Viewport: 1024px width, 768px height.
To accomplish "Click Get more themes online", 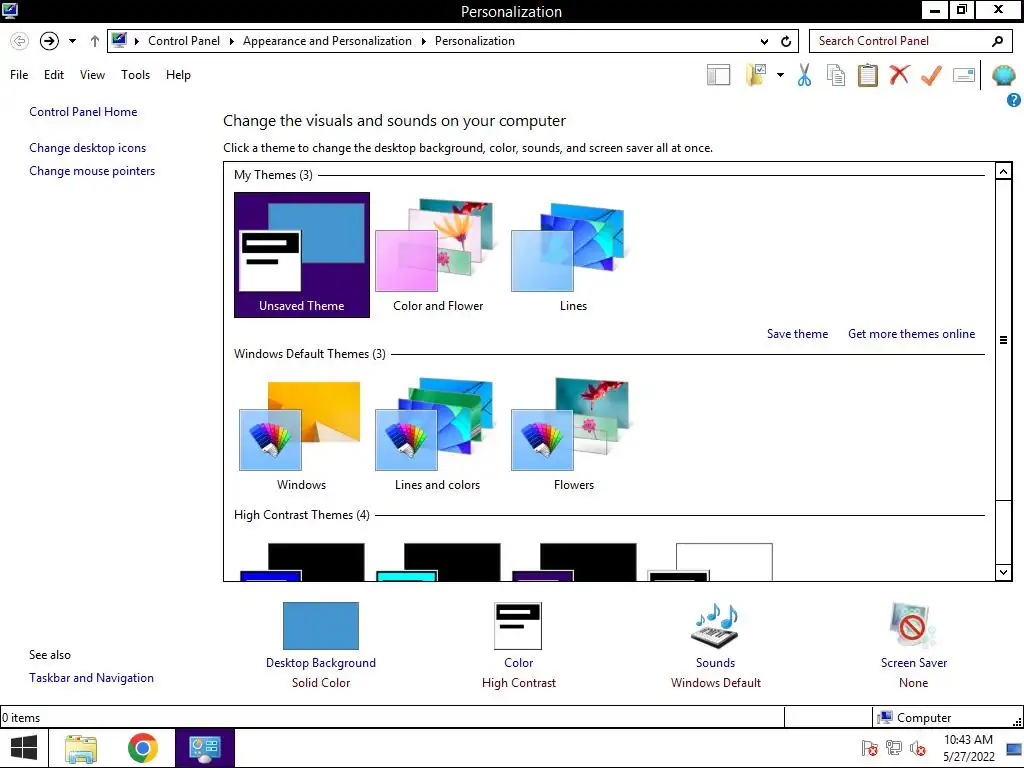I will (x=912, y=334).
